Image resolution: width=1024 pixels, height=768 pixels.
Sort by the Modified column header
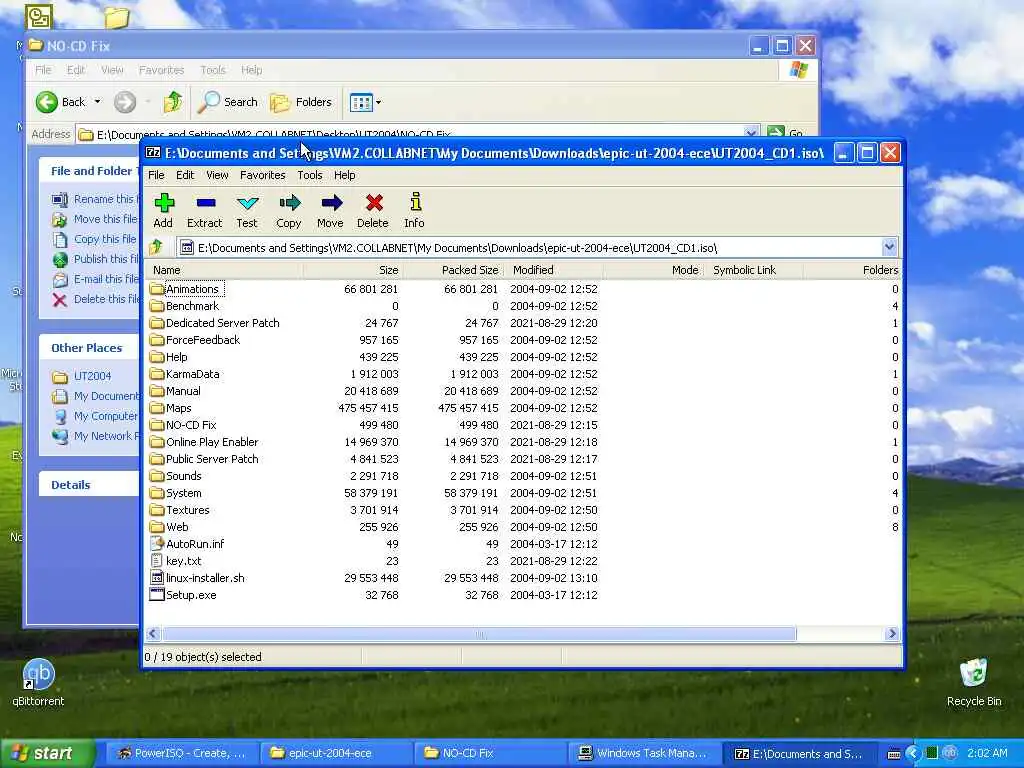[552, 270]
